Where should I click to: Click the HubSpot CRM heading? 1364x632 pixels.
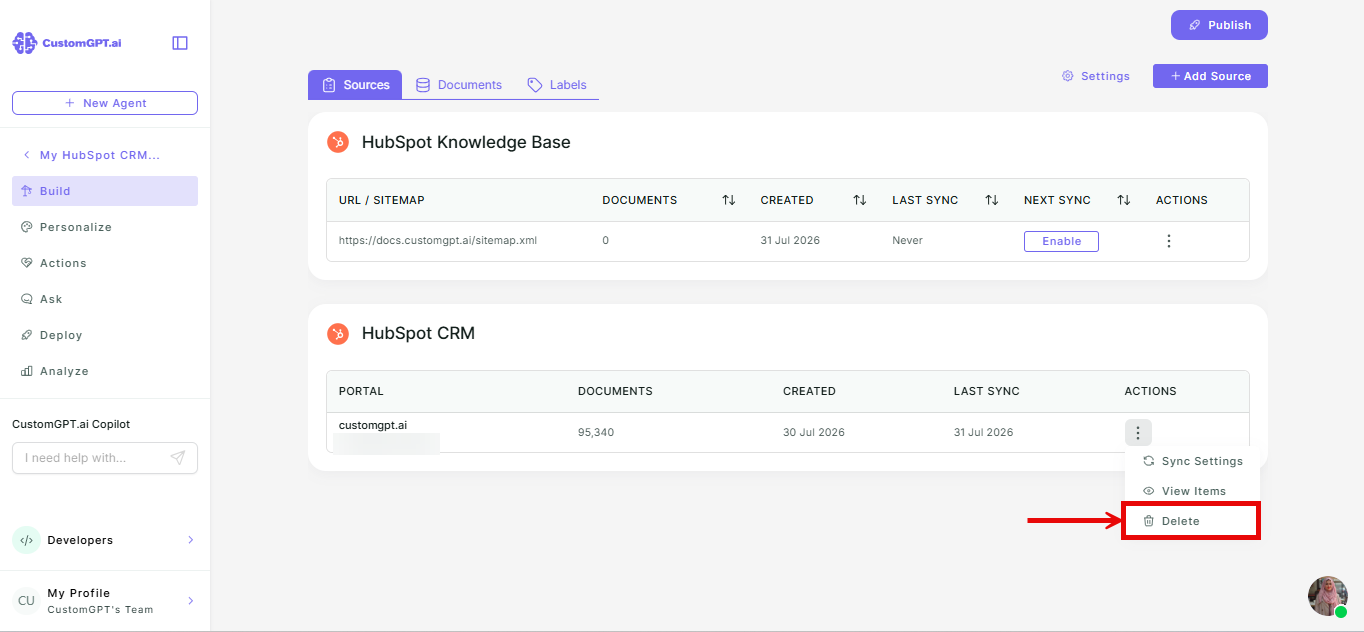[418, 333]
